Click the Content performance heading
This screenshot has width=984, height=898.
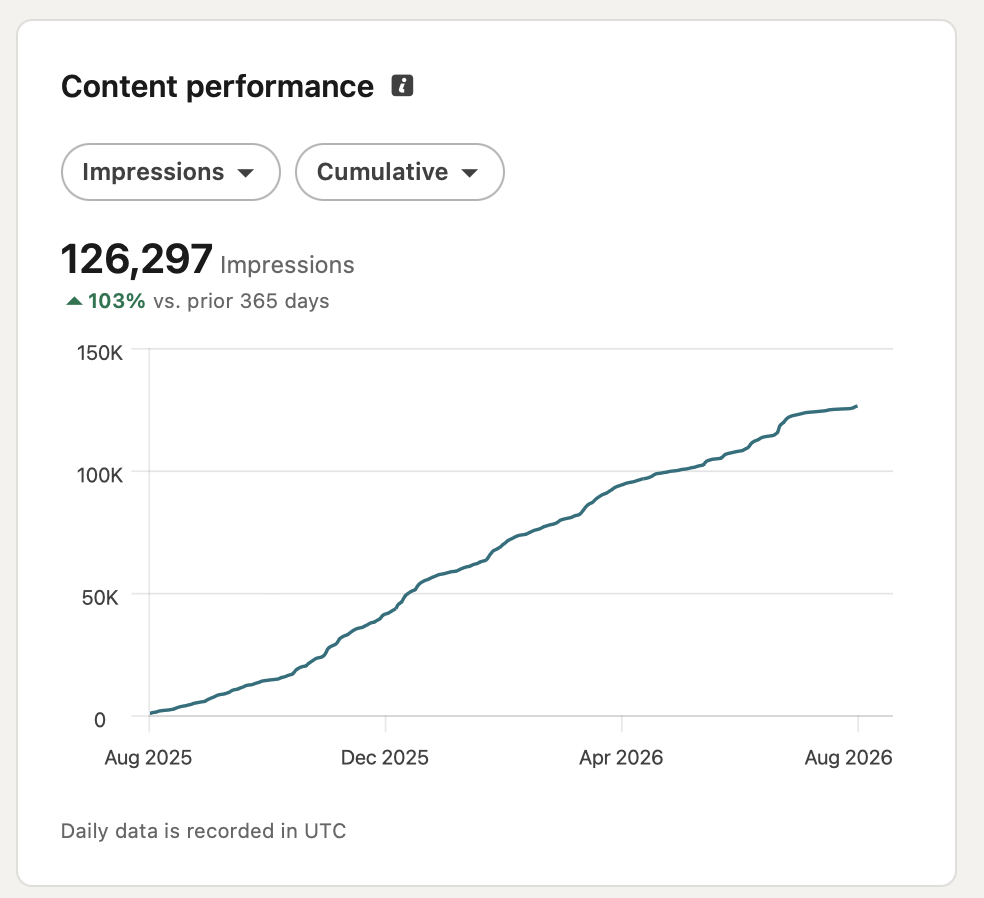click(217, 87)
